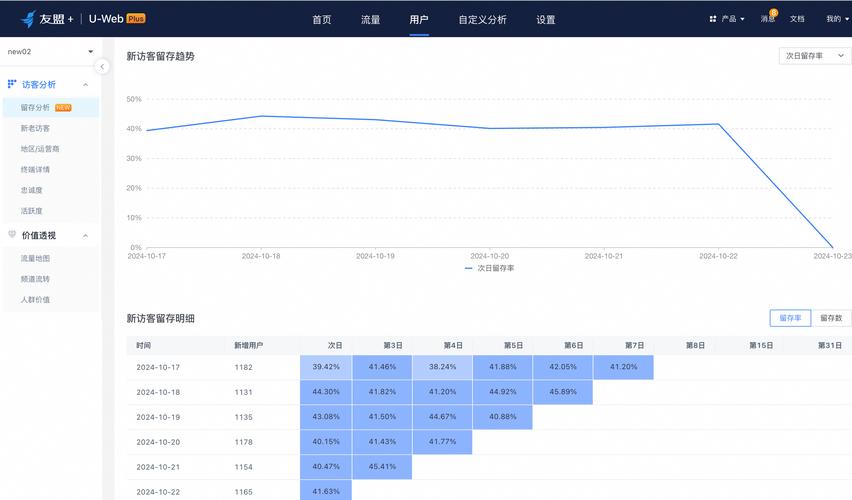The width and height of the screenshot is (852, 500).
Task: Open 消息 notifications with badge
Action: 768,17
